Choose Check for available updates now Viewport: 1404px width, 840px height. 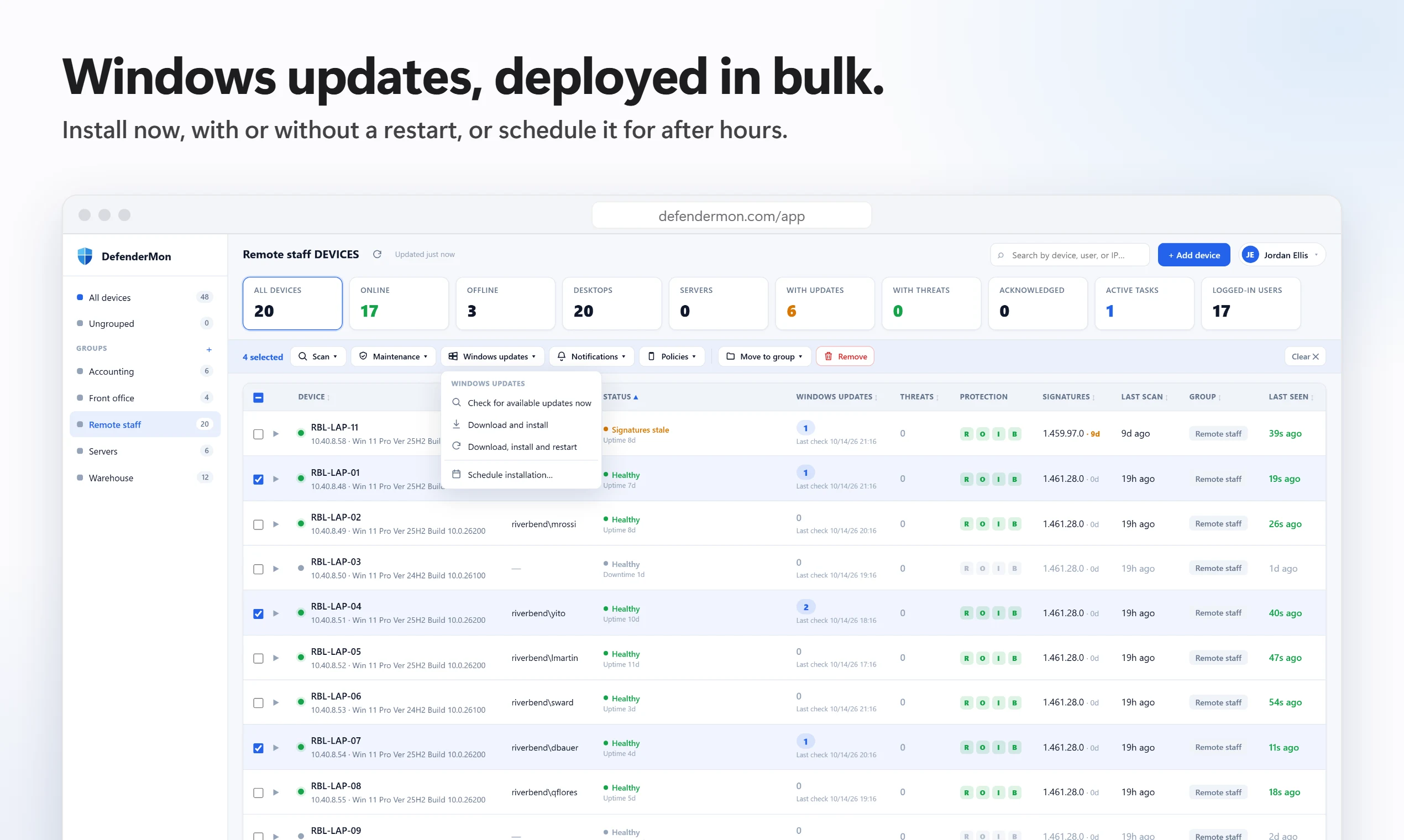coord(521,402)
